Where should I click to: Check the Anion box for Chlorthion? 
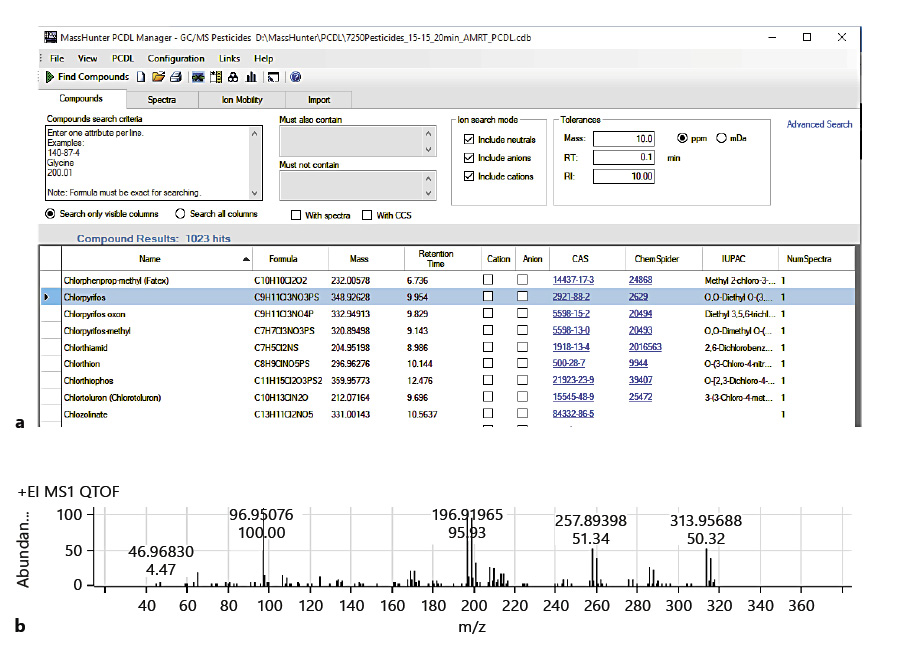pos(522,363)
